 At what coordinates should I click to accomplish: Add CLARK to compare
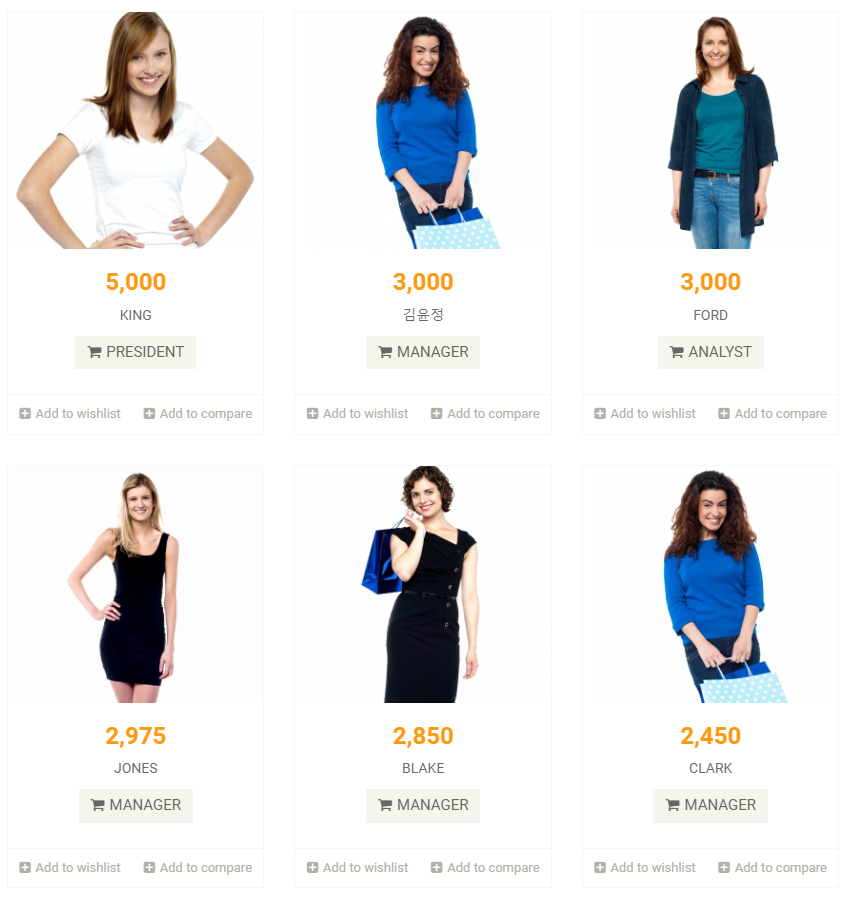click(x=773, y=867)
